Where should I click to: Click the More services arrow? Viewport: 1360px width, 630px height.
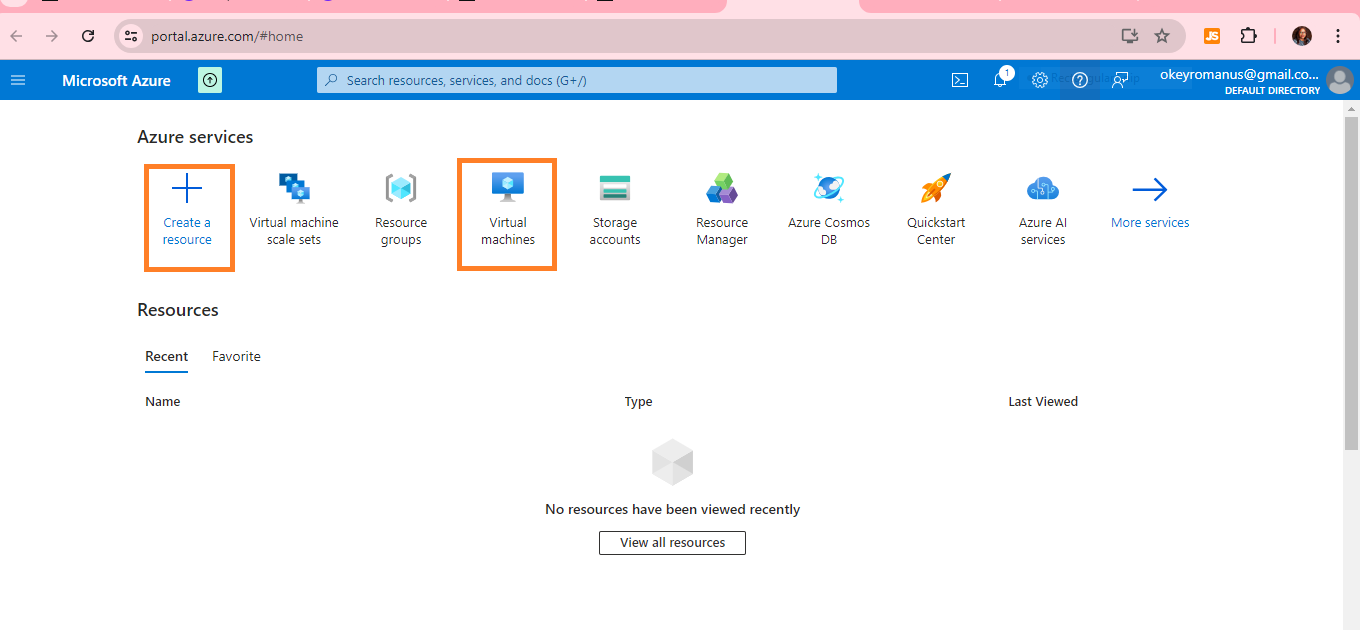(x=1150, y=189)
